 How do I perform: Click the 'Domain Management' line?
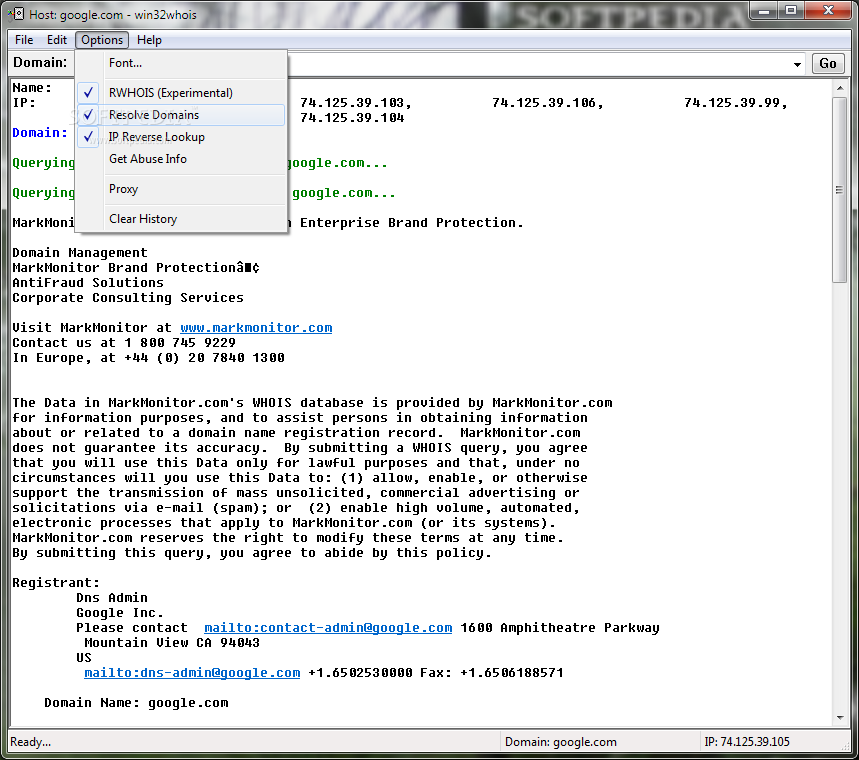[x=80, y=253]
